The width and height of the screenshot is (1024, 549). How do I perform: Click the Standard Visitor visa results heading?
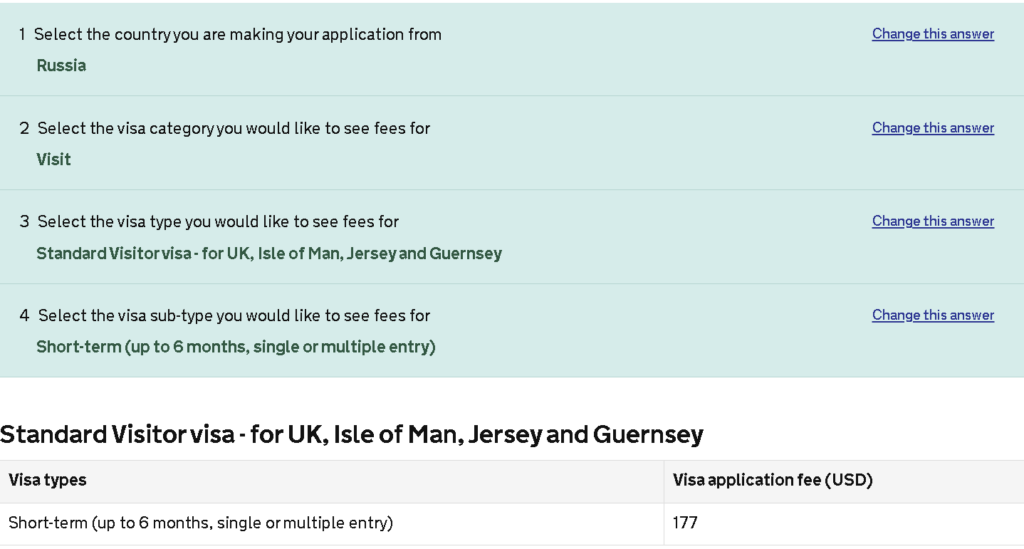click(352, 435)
